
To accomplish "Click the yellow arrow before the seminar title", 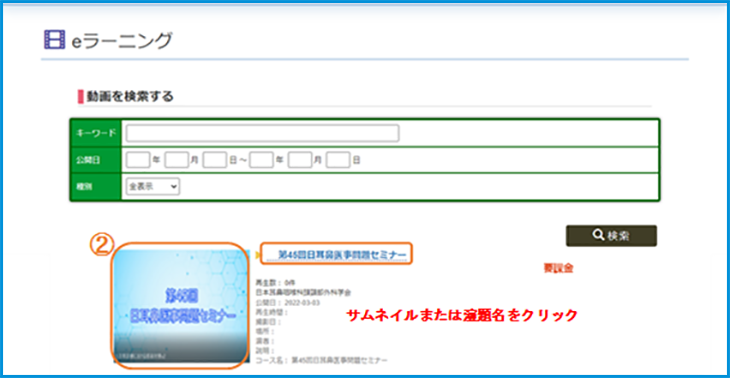I will 258,255.
